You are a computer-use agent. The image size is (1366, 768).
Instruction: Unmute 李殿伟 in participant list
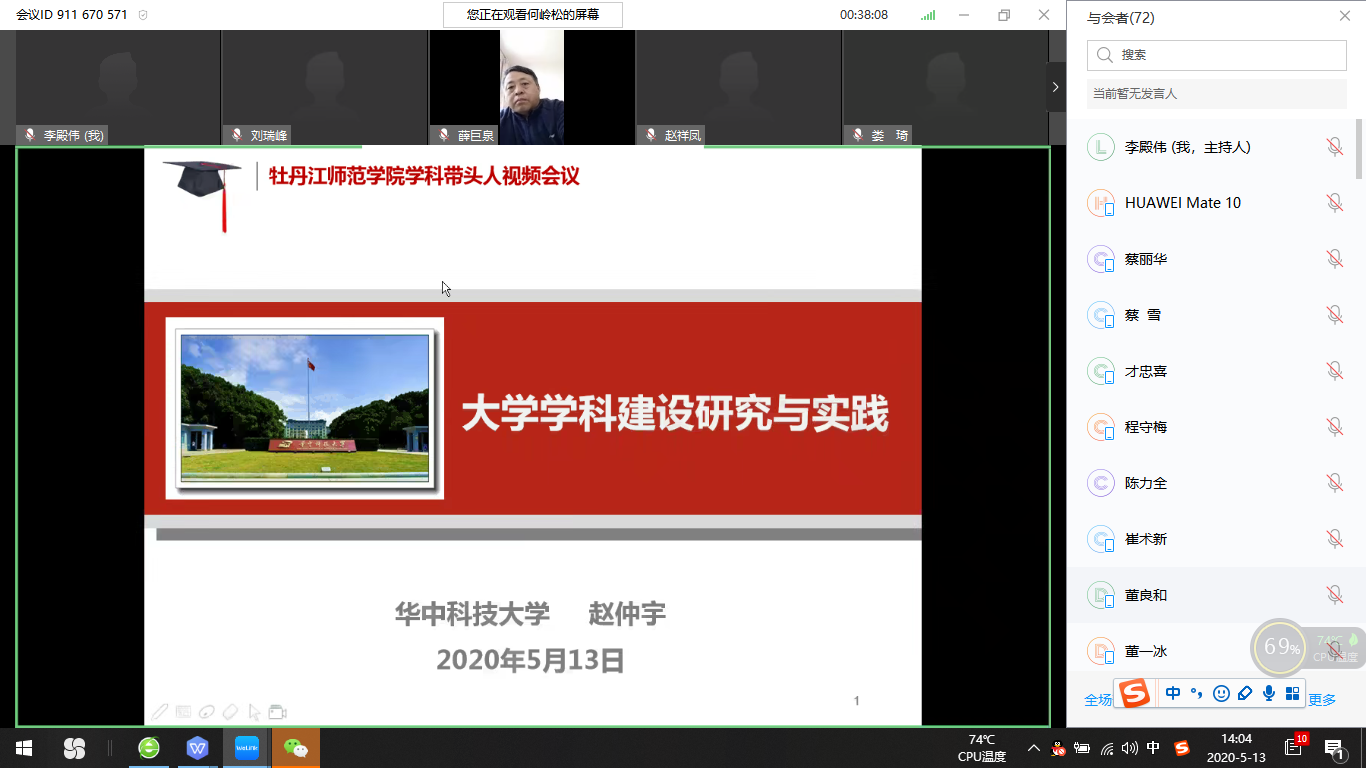[x=1334, y=147]
